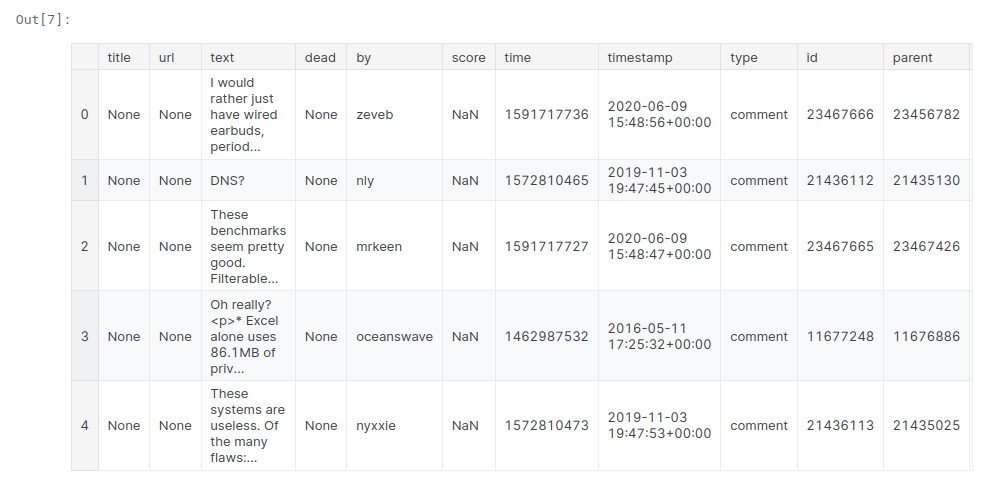Select the 'oceanswave' author cell
This screenshot has height=477, width=984.
coord(395,337)
